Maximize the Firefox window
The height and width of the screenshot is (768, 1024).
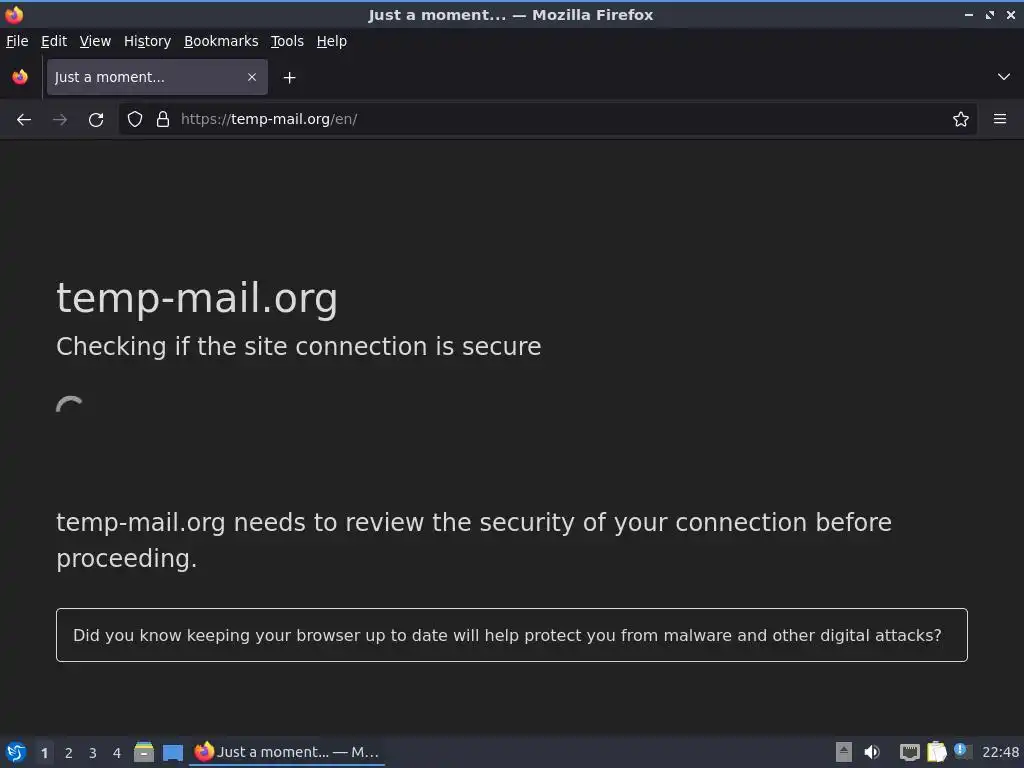[990, 14]
